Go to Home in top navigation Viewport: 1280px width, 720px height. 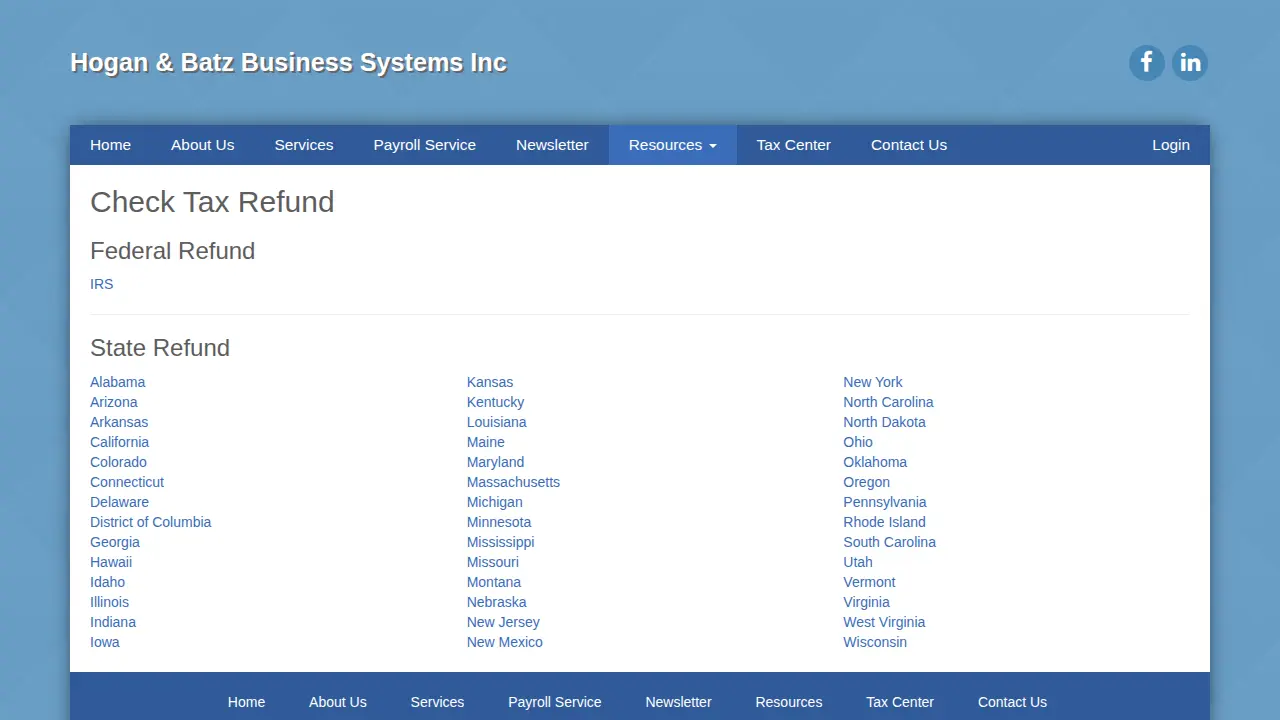(110, 145)
